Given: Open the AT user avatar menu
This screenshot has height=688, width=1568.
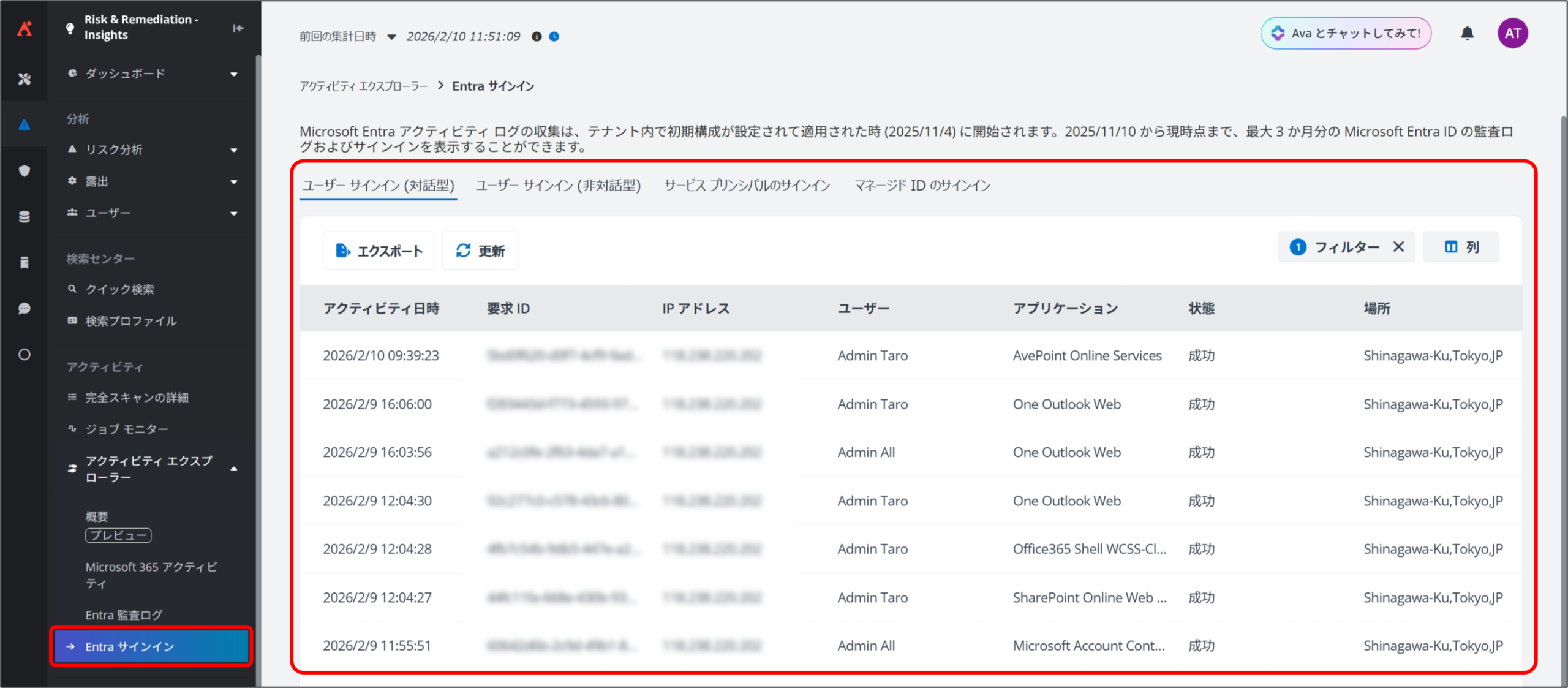Looking at the screenshot, I should tap(1512, 33).
